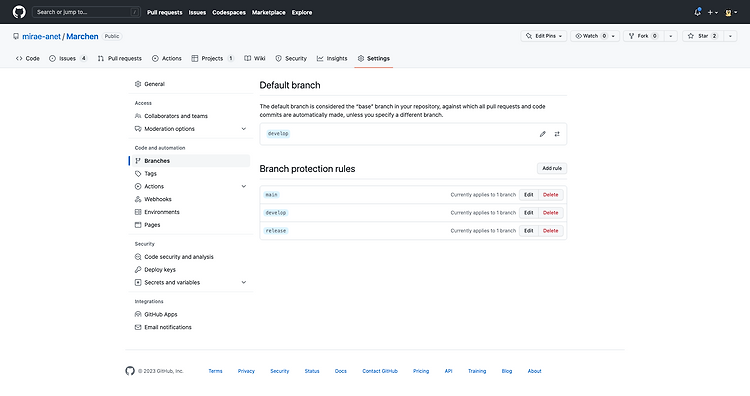The width and height of the screenshot is (750, 396).
Task: Rename default branch with pencil icon
Action: [x=542, y=134]
